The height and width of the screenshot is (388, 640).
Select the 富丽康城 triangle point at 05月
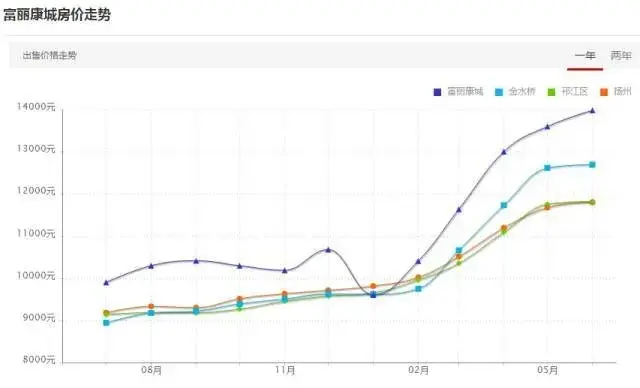[547, 126]
